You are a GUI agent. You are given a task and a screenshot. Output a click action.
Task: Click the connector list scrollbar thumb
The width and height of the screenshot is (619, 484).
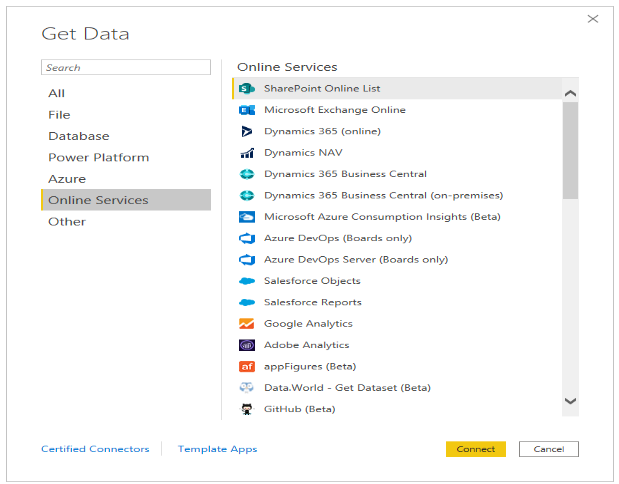pyautogui.click(x=570, y=150)
